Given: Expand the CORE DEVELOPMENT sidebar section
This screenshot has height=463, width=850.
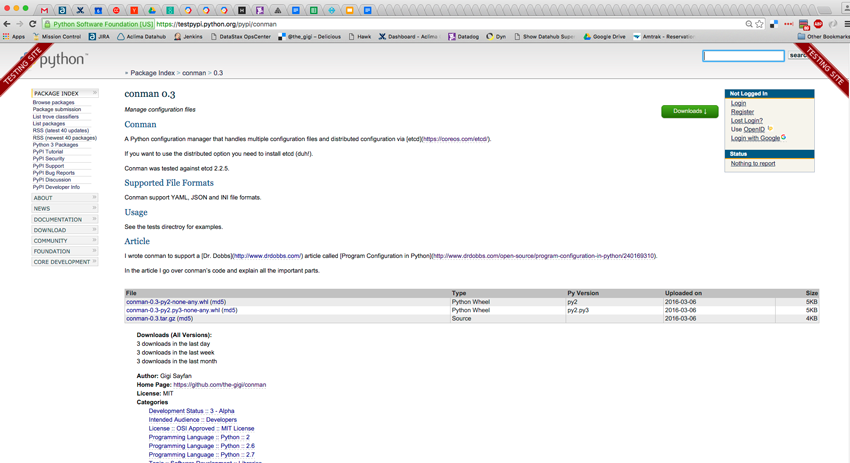Looking at the screenshot, I should click(65, 262).
